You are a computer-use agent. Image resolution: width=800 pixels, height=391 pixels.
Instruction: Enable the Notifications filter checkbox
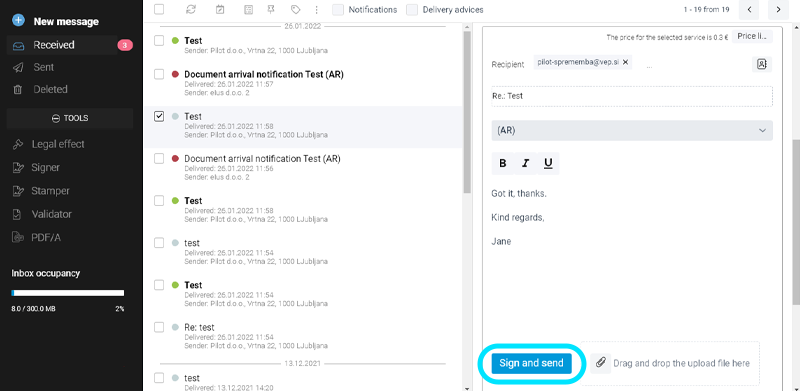pyautogui.click(x=338, y=9)
